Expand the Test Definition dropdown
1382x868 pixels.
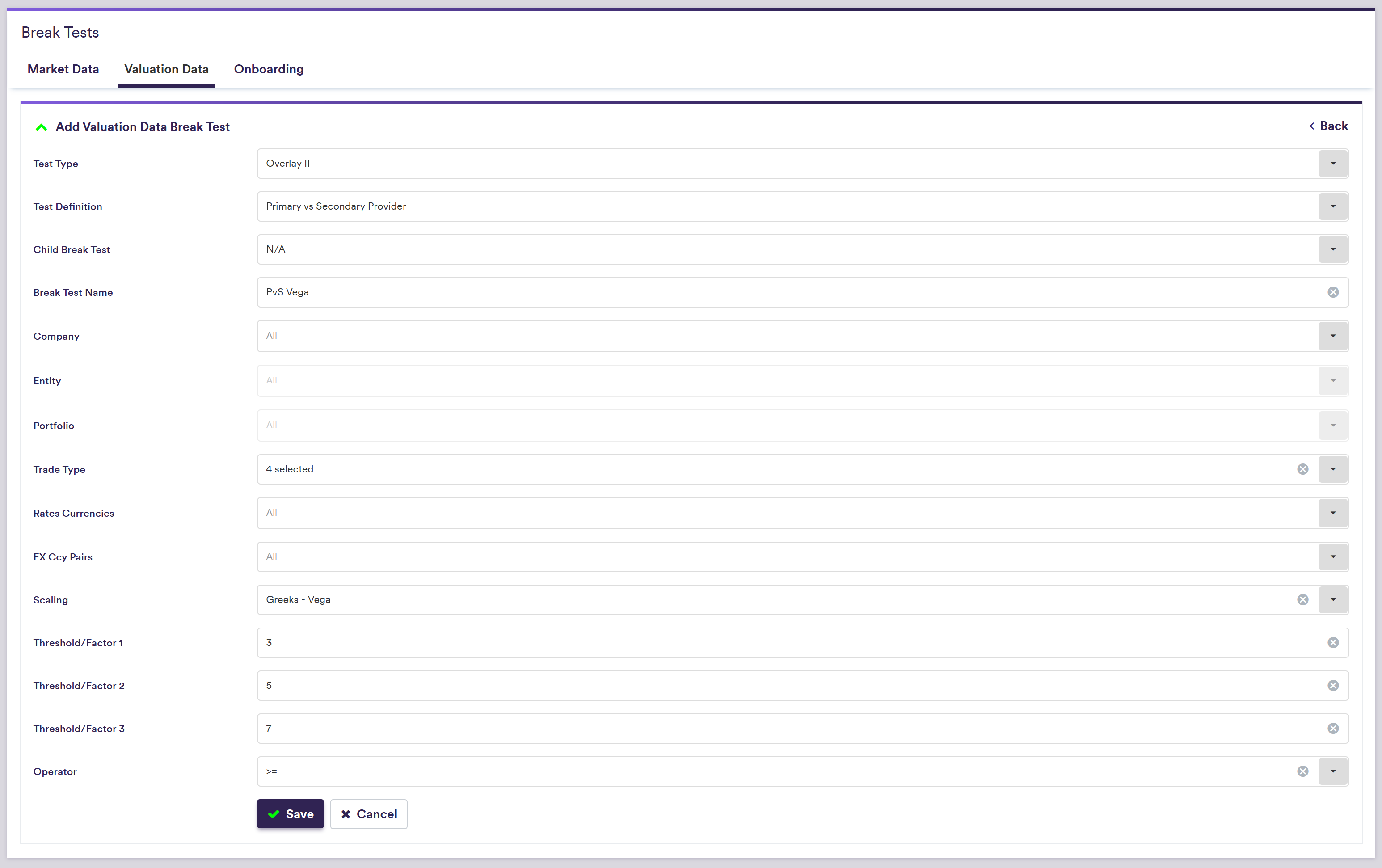click(x=1333, y=206)
